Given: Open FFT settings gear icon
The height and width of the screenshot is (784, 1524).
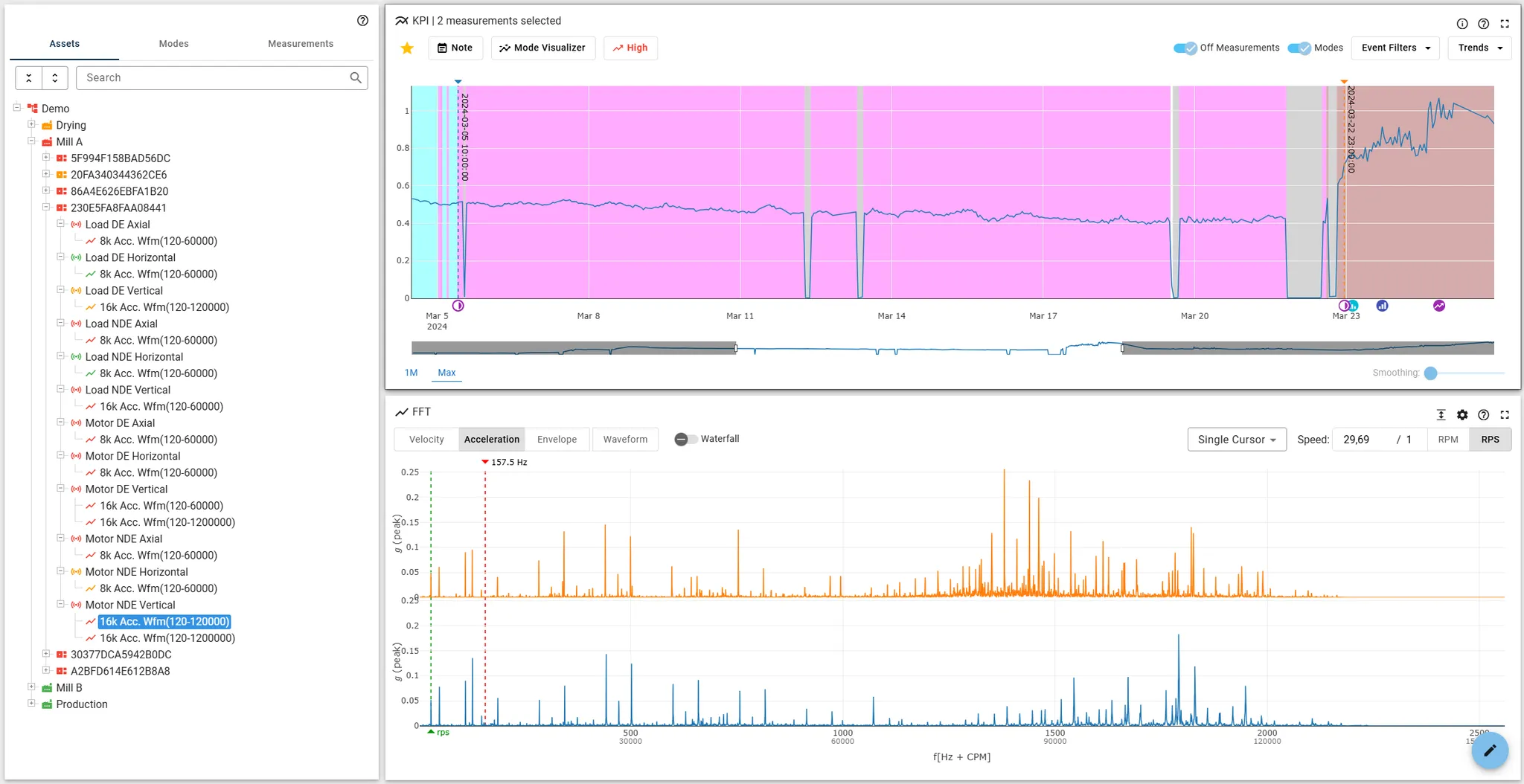Looking at the screenshot, I should click(1462, 415).
